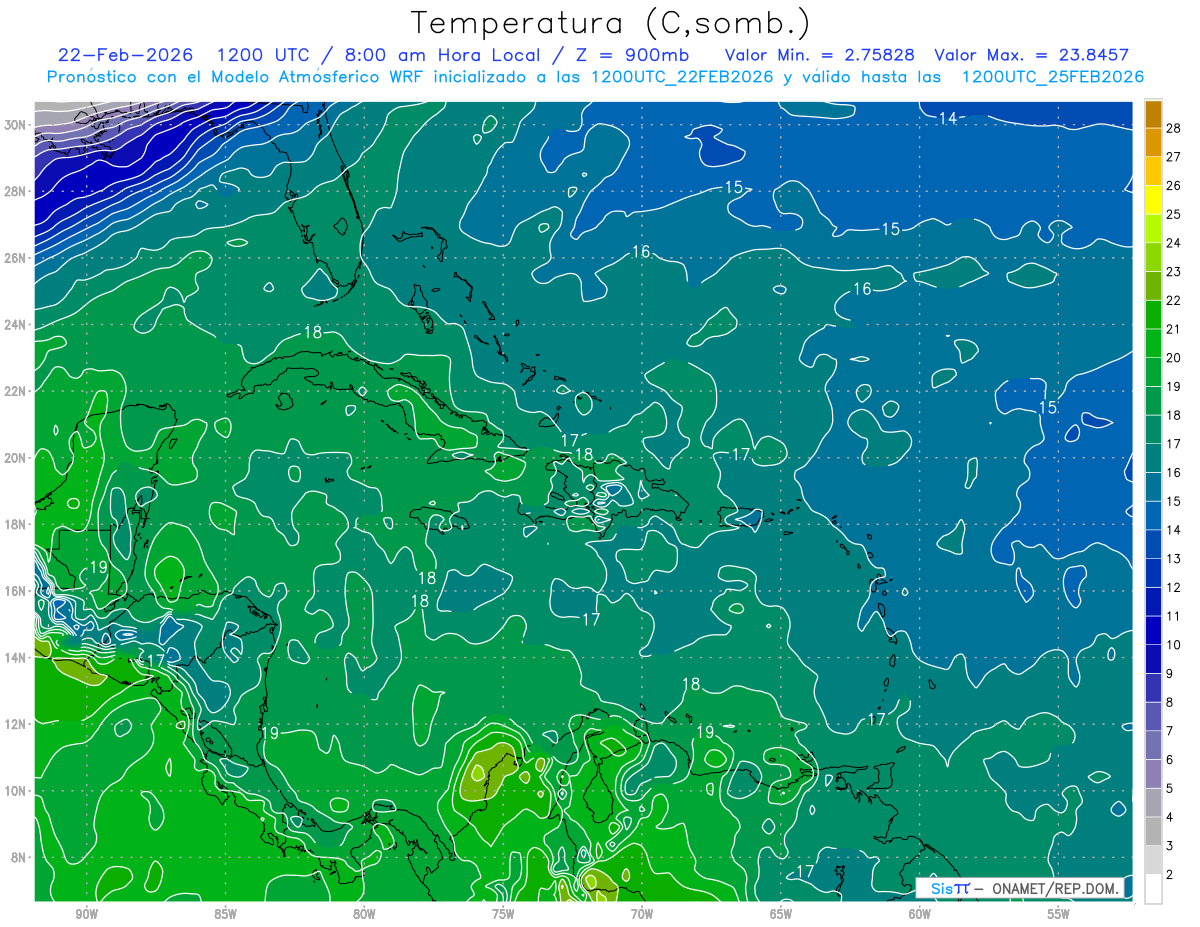Click the "18N" latitude axis label

point(15,524)
